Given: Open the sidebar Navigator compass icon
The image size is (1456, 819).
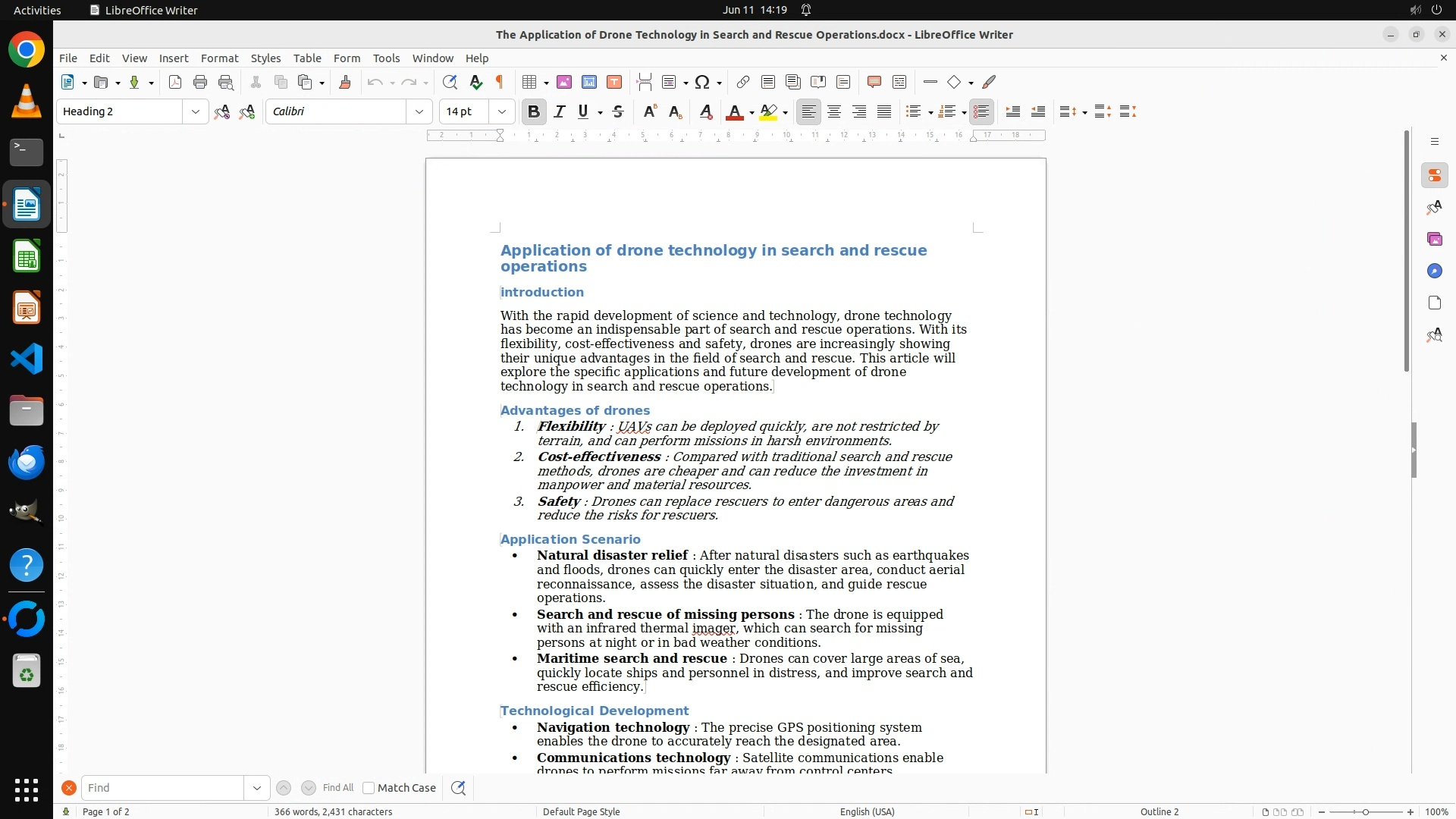Looking at the screenshot, I should click(1434, 271).
